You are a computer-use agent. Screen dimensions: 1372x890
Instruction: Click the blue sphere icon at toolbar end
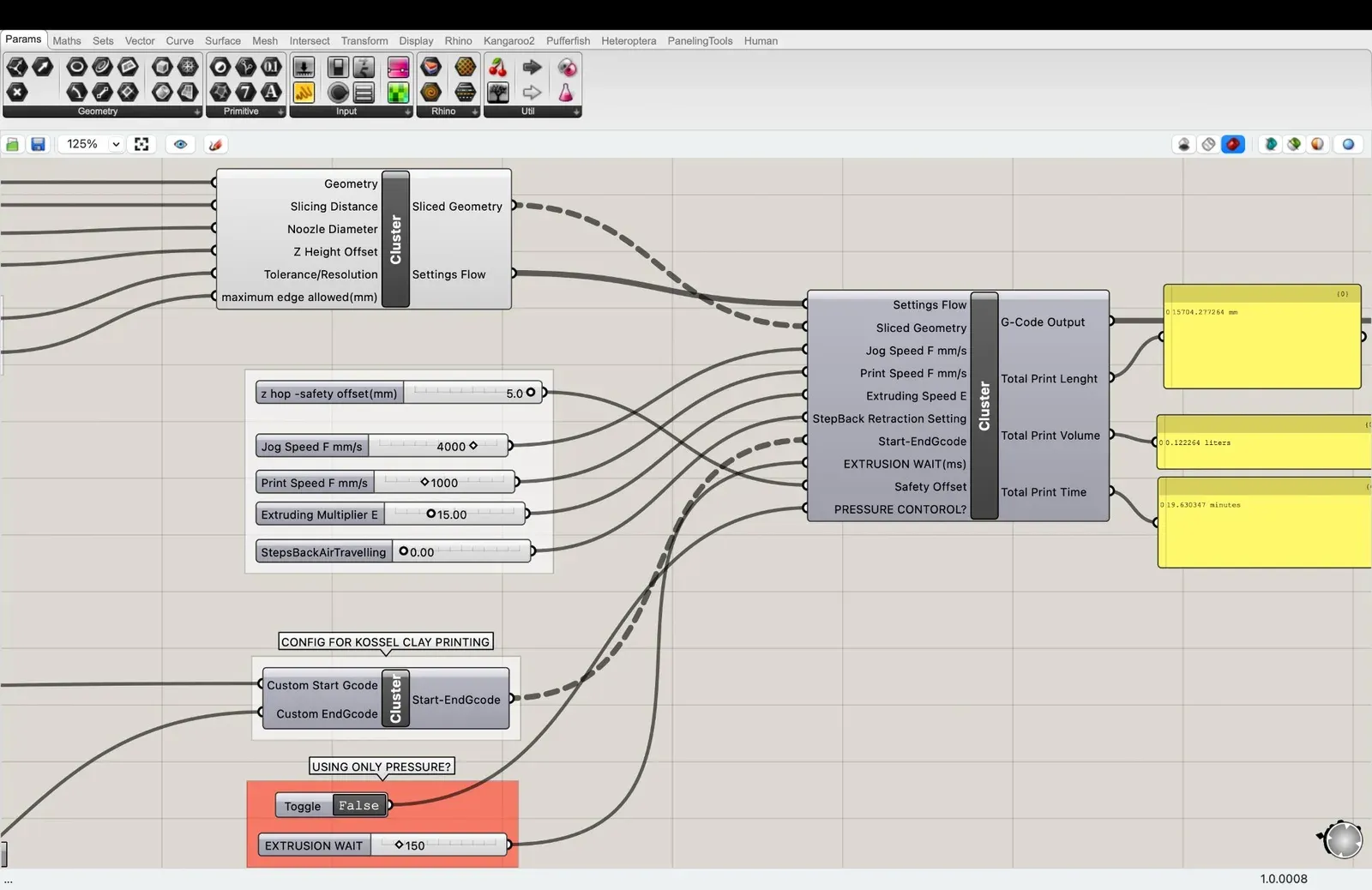pos(1348,144)
